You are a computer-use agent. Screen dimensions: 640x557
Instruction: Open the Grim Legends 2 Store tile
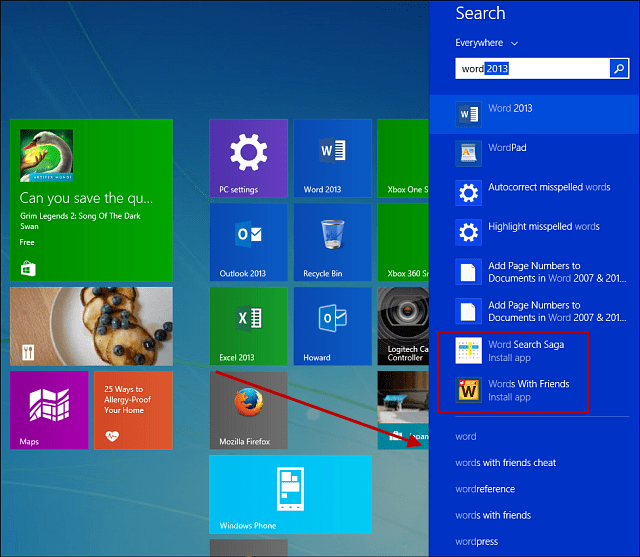tap(91, 200)
